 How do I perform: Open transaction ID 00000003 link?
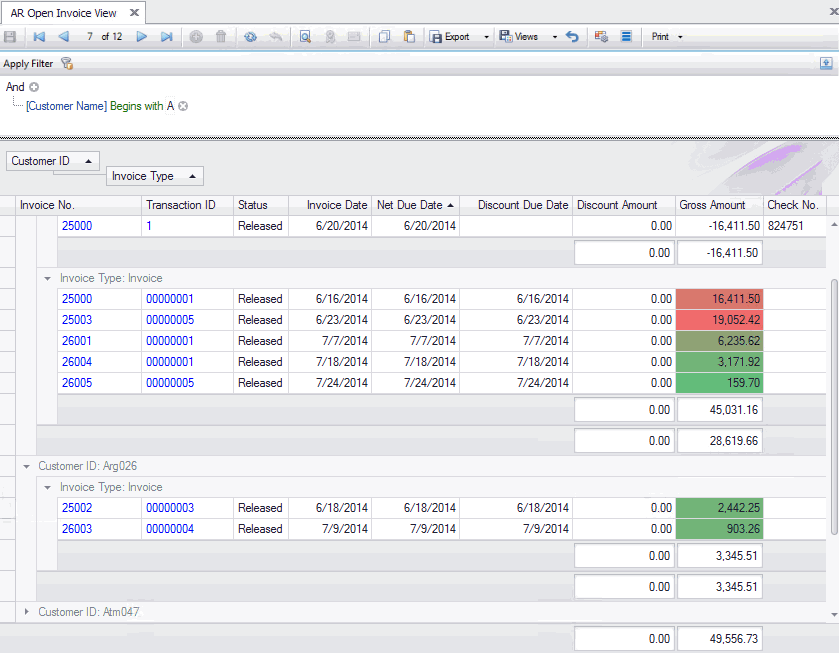(170, 508)
